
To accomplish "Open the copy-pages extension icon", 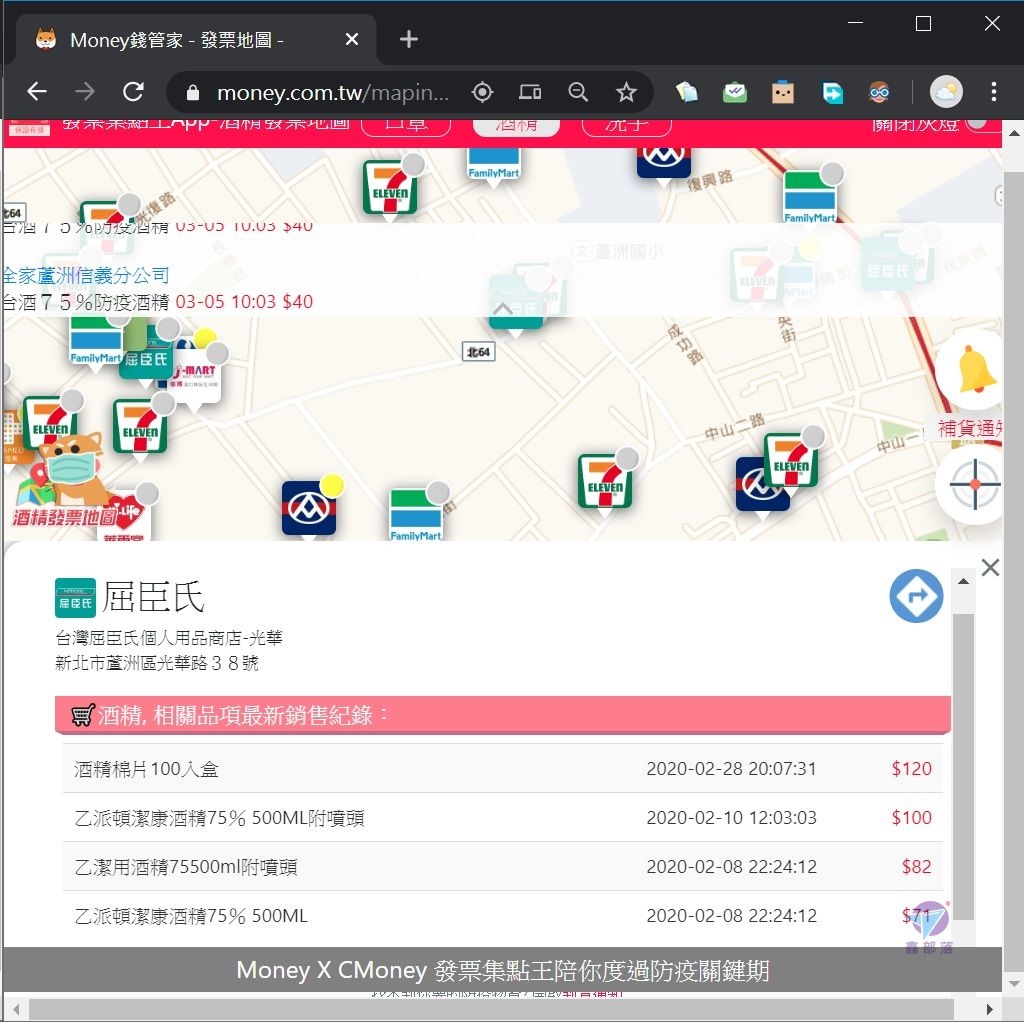I will click(x=686, y=92).
